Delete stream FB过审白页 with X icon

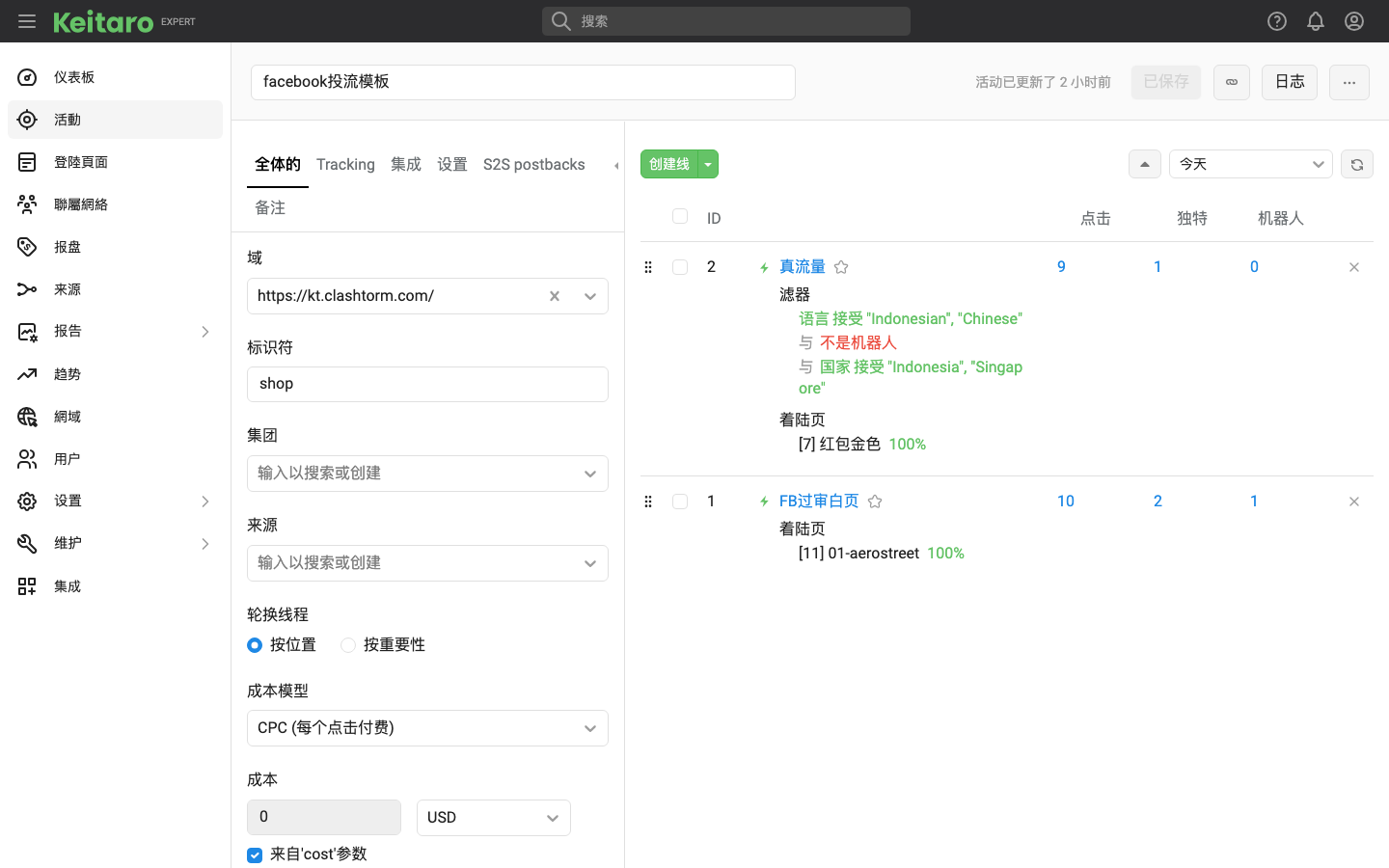pyautogui.click(x=1354, y=502)
